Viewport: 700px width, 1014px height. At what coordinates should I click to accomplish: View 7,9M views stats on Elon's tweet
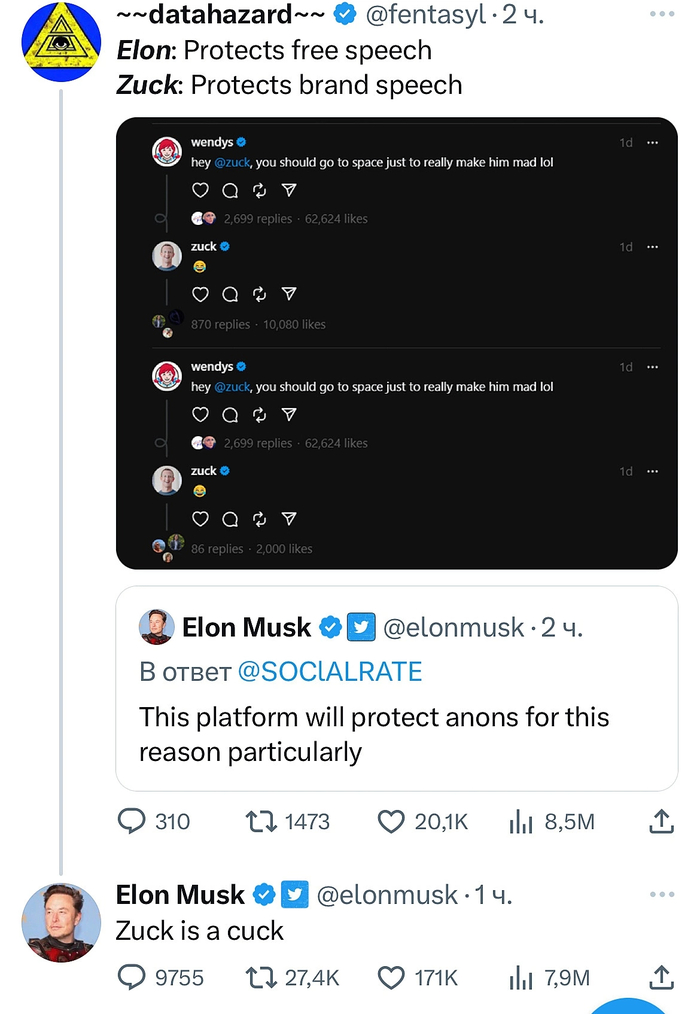521,977
